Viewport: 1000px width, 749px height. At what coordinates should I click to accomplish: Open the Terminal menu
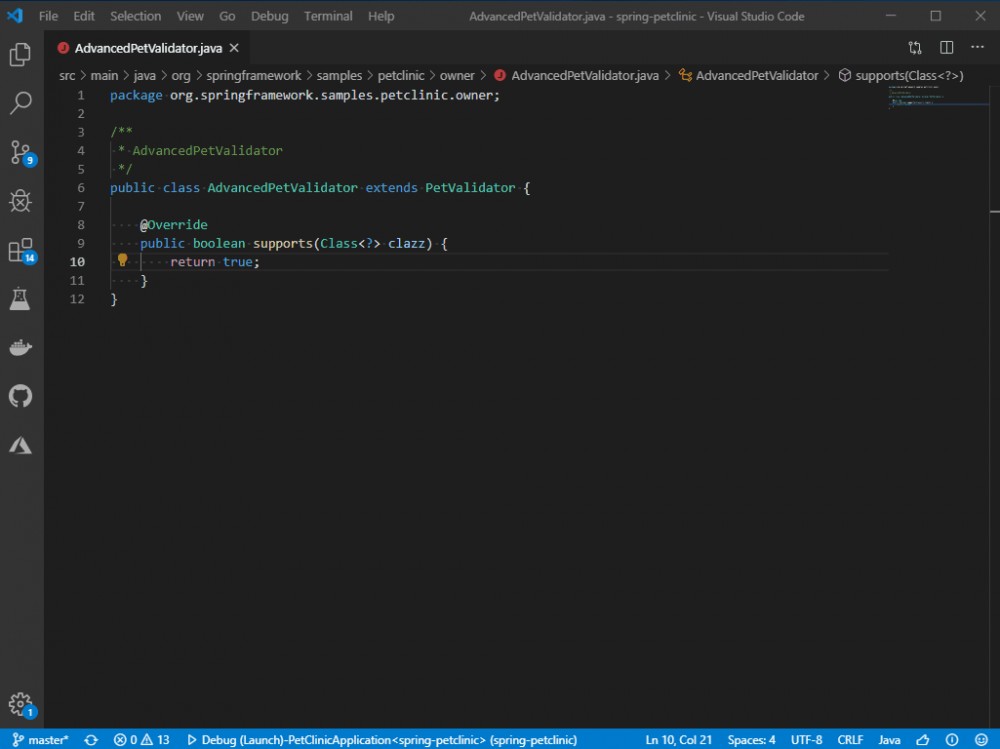click(328, 15)
